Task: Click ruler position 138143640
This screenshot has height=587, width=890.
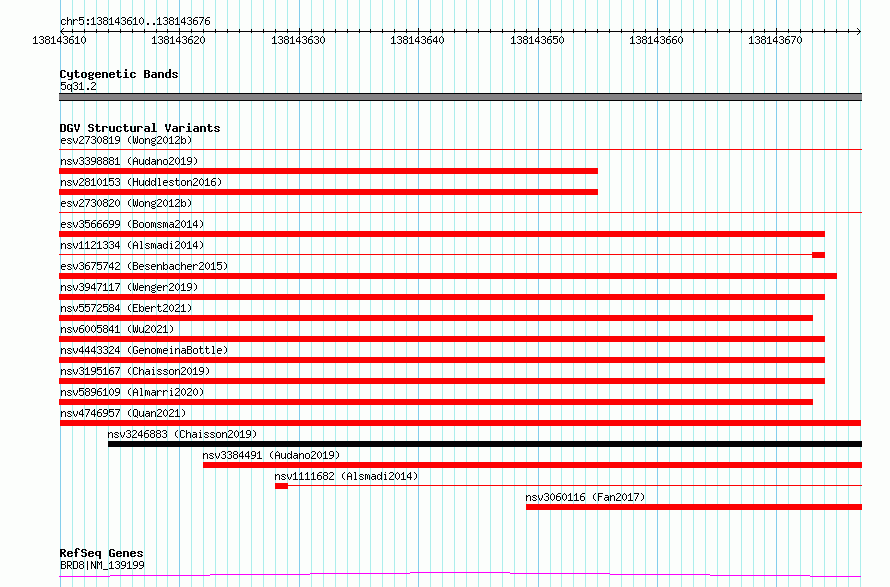Action: click(x=417, y=40)
